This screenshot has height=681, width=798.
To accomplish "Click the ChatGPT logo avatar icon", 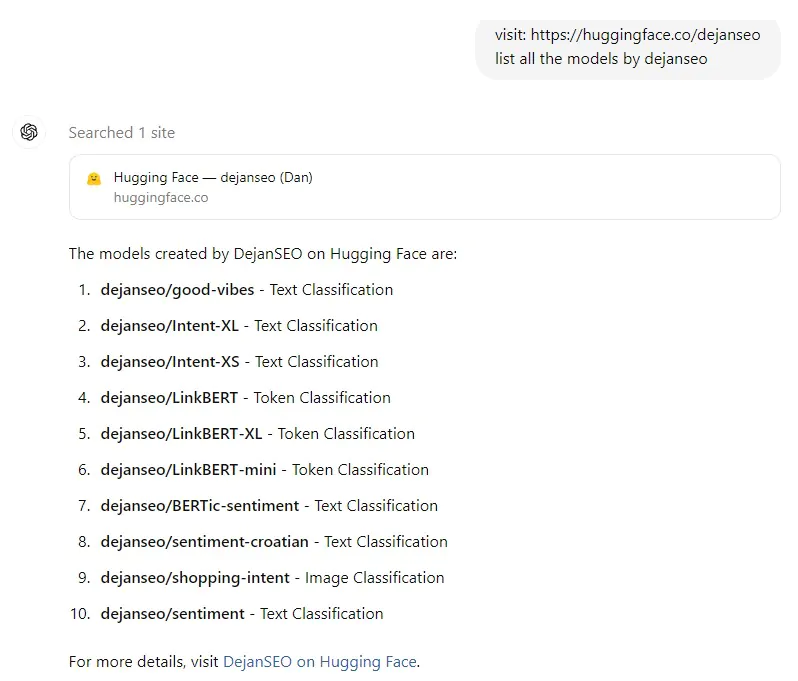I will click(x=29, y=132).
